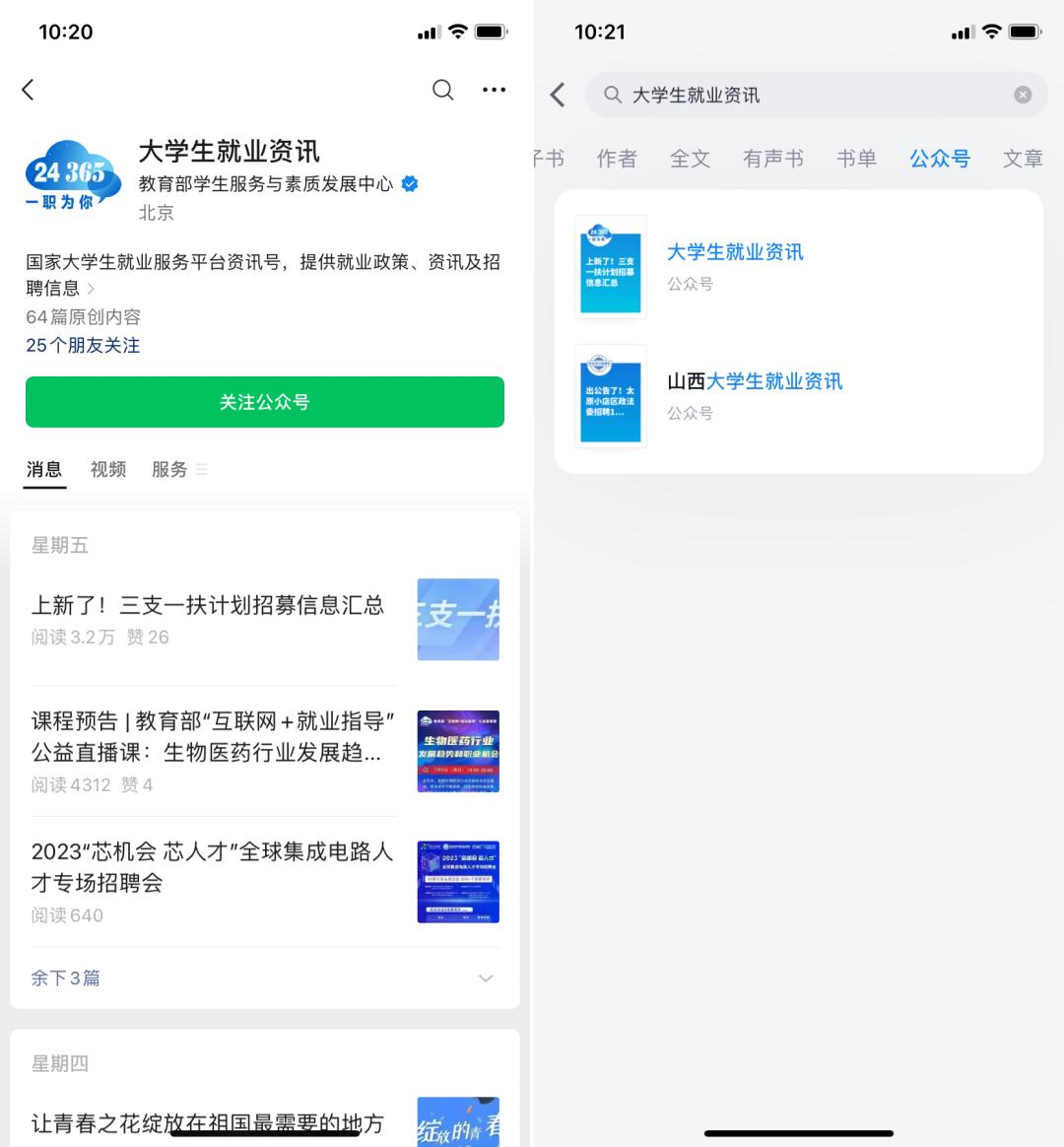This screenshot has width=1064, height=1147.
Task: Select the 全文 search filter tab
Action: [x=690, y=158]
